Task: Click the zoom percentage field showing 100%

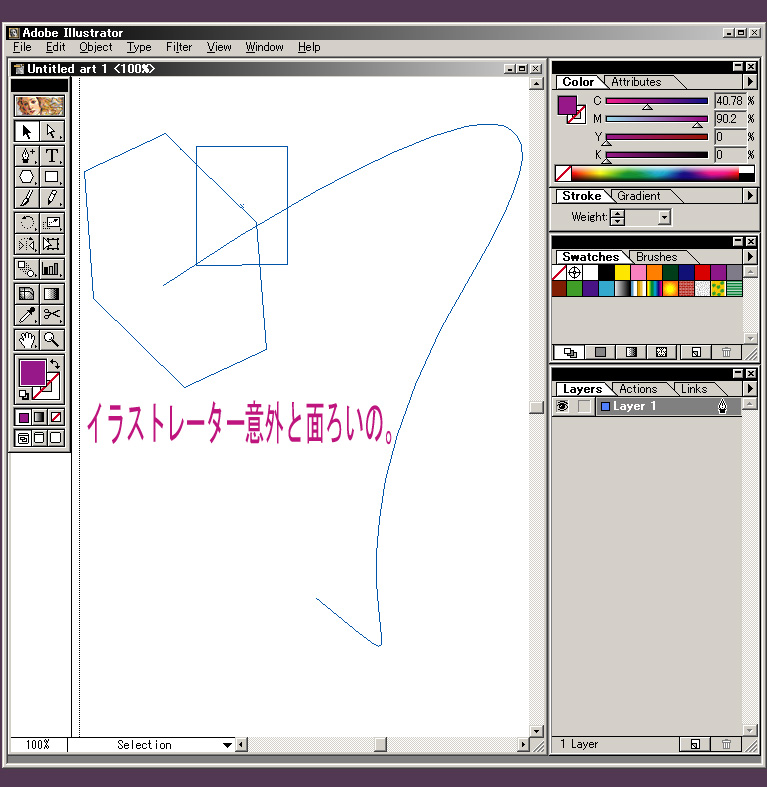Action: pyautogui.click(x=38, y=745)
